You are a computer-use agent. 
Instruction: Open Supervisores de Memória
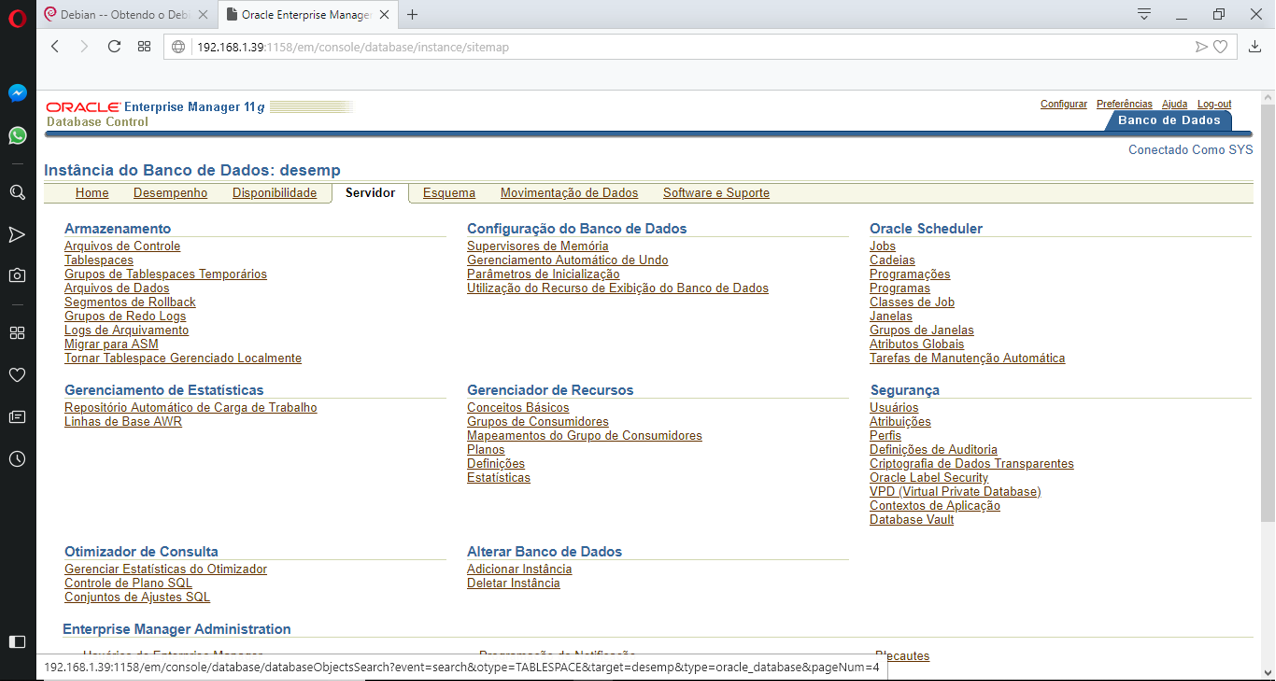pyautogui.click(x=537, y=246)
